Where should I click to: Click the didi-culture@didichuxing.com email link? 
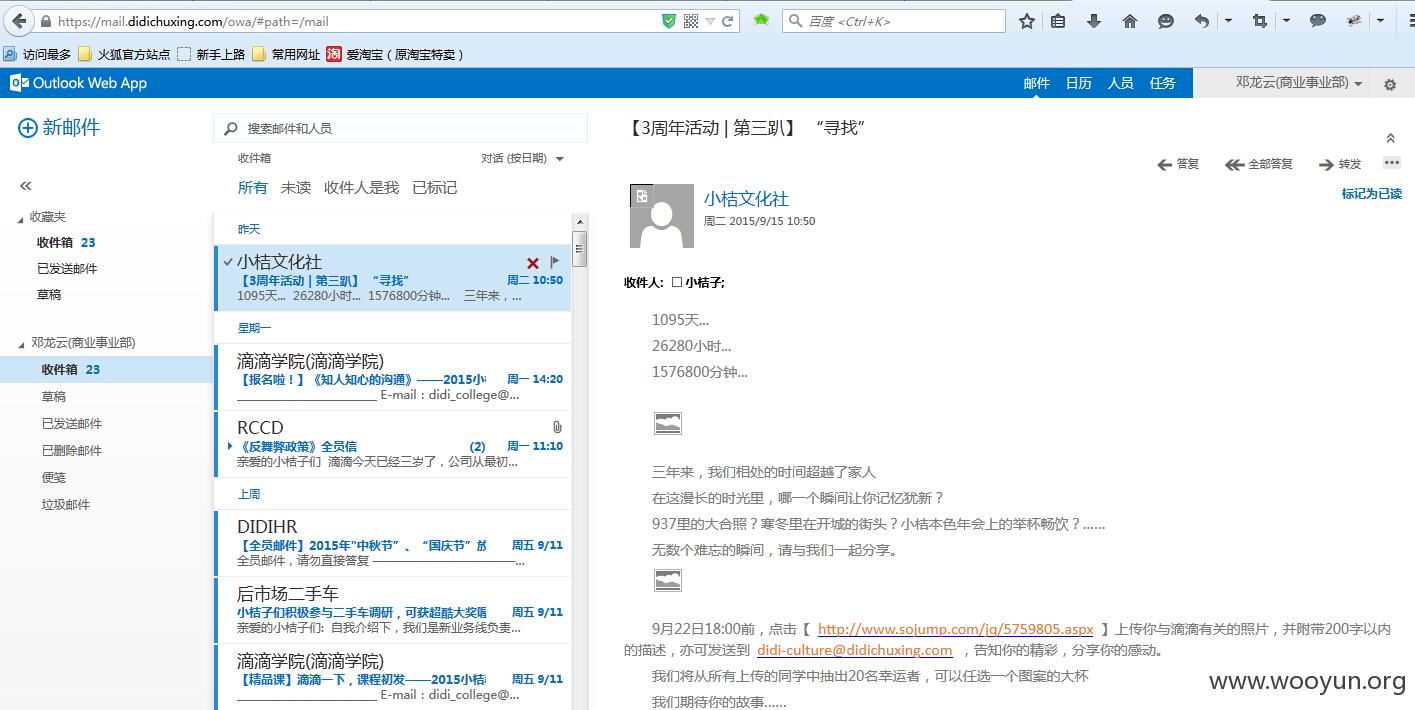(854, 650)
